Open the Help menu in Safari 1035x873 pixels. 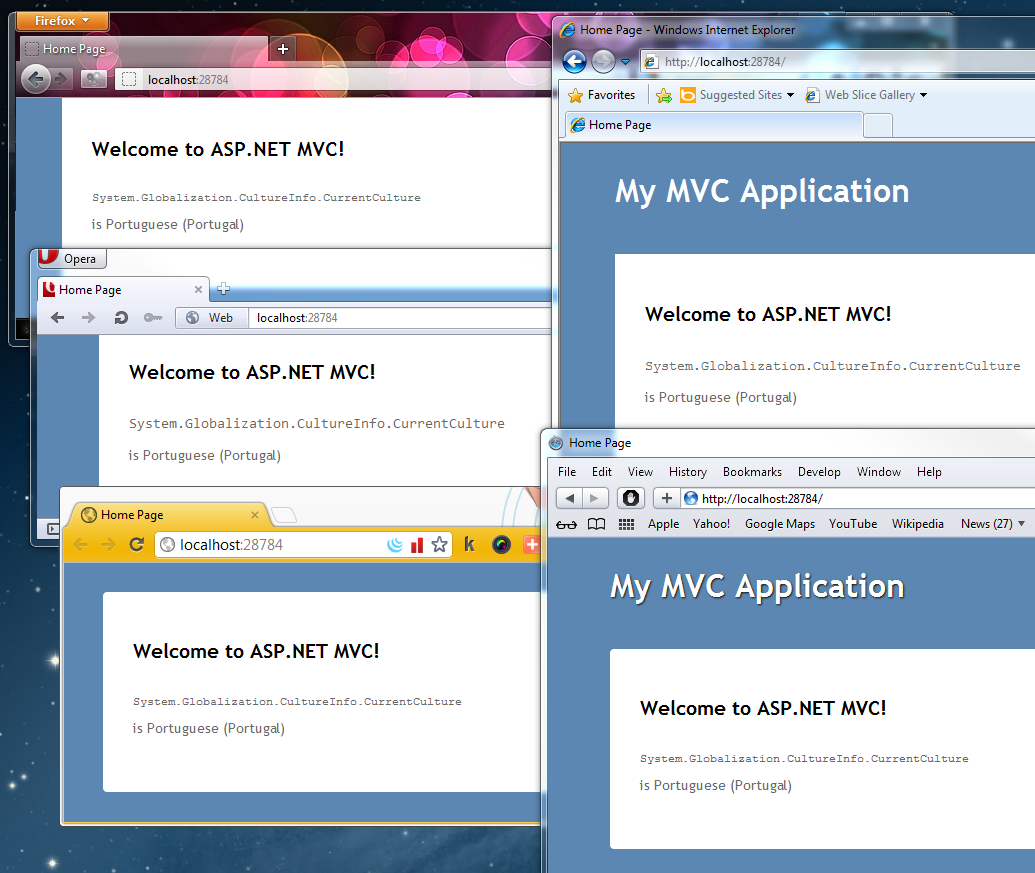point(929,472)
